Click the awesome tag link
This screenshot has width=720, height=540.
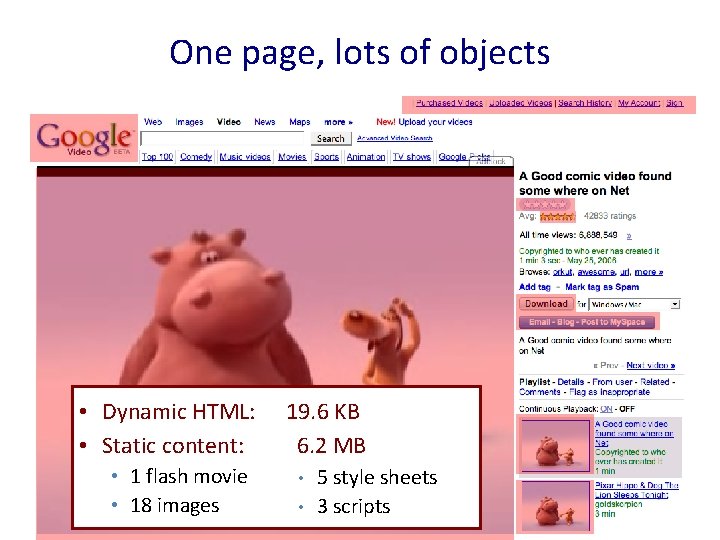pos(596,272)
